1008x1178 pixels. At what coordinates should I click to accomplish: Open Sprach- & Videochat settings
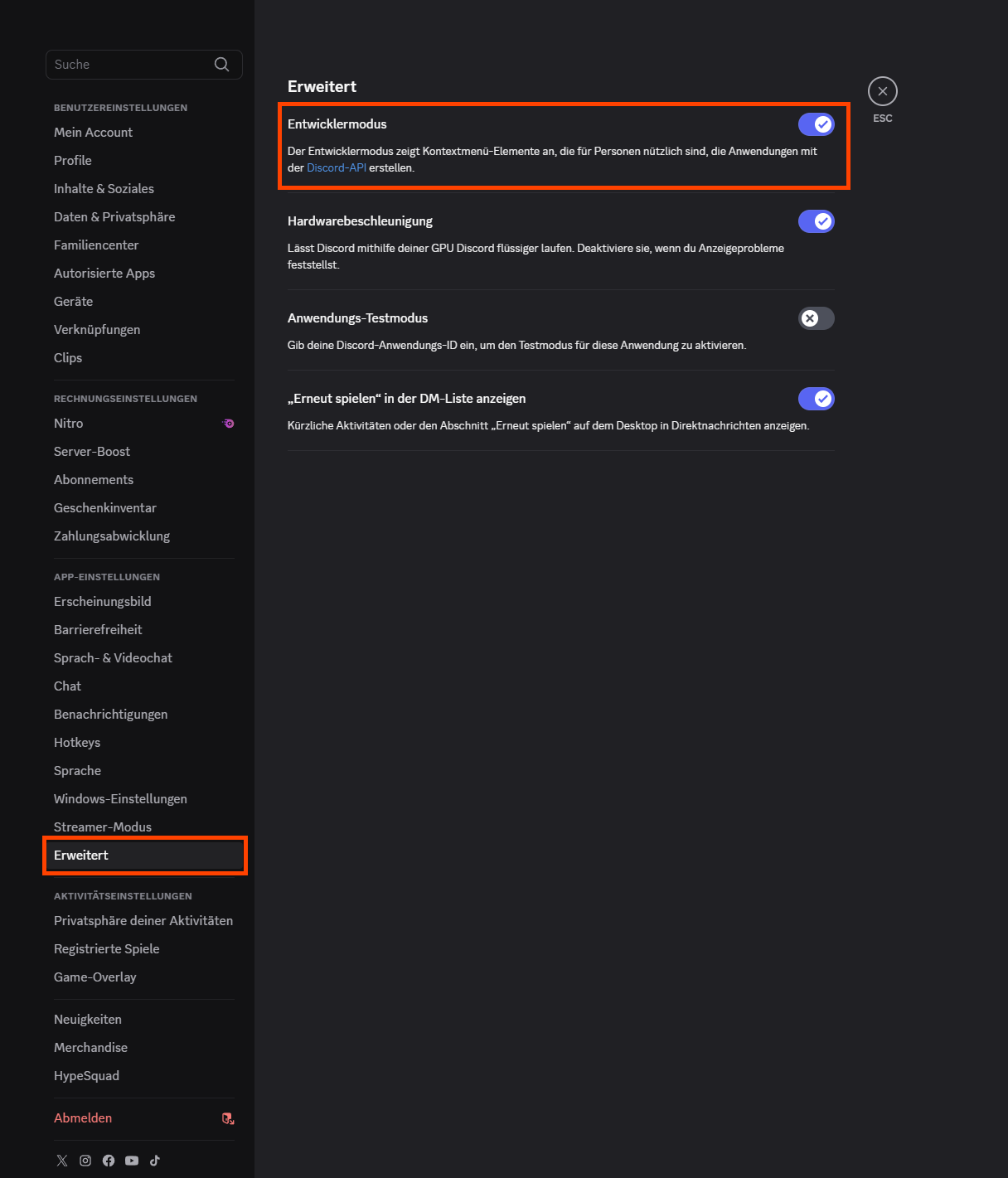click(x=144, y=658)
